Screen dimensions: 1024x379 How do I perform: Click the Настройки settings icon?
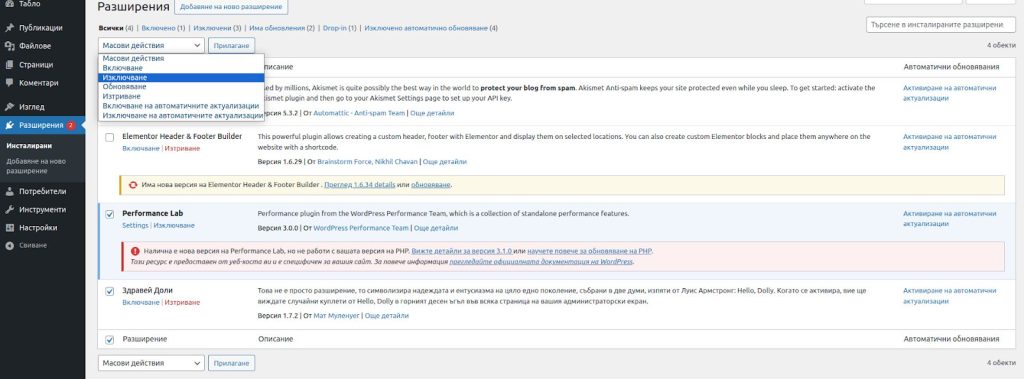(x=9, y=228)
